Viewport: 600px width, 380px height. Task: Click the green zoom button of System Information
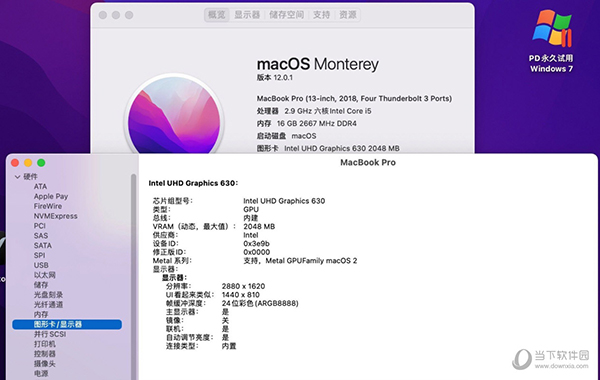[41, 163]
